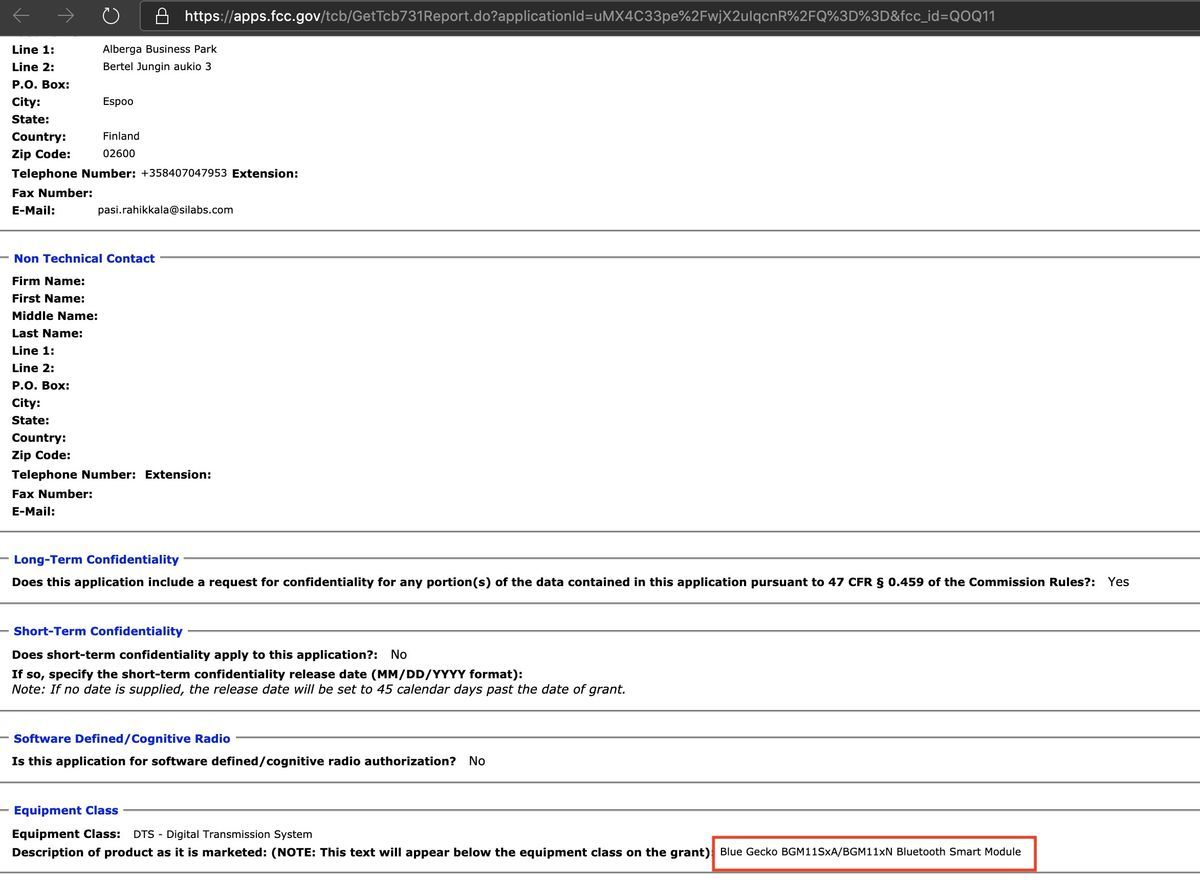
Task: Click the apps.fcc.gov URL in address bar
Action: (x=590, y=16)
